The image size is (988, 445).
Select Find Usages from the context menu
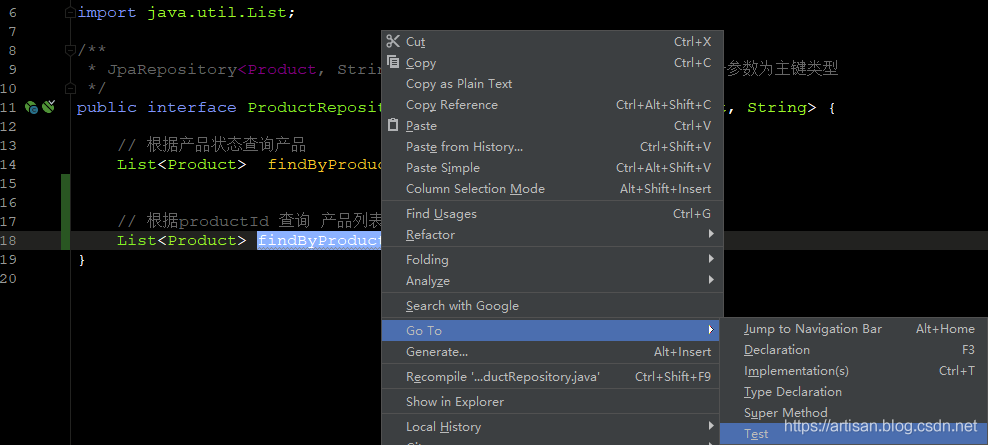click(x=441, y=214)
